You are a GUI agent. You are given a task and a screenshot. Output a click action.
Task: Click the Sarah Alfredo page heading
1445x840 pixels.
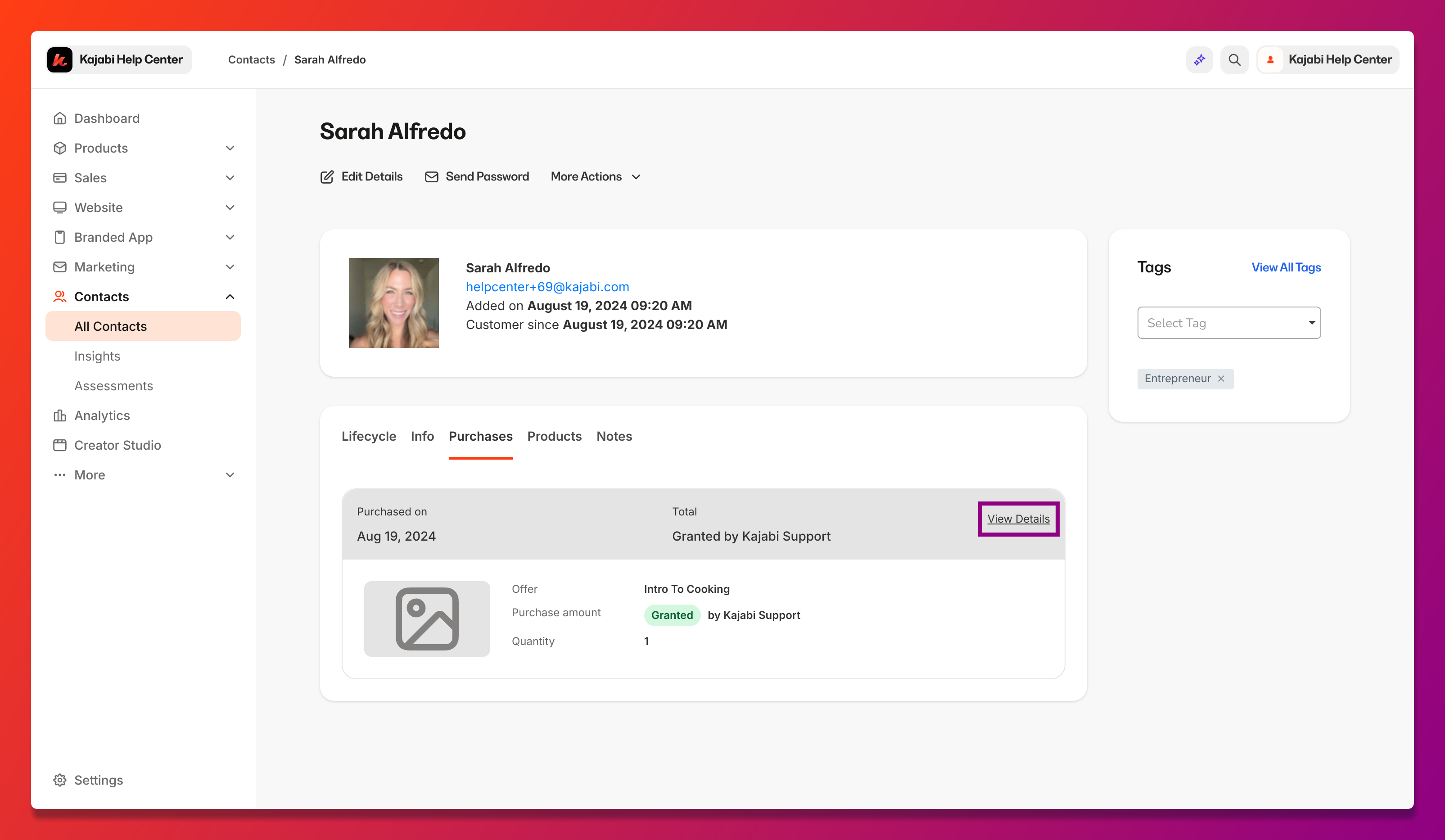[x=393, y=131]
